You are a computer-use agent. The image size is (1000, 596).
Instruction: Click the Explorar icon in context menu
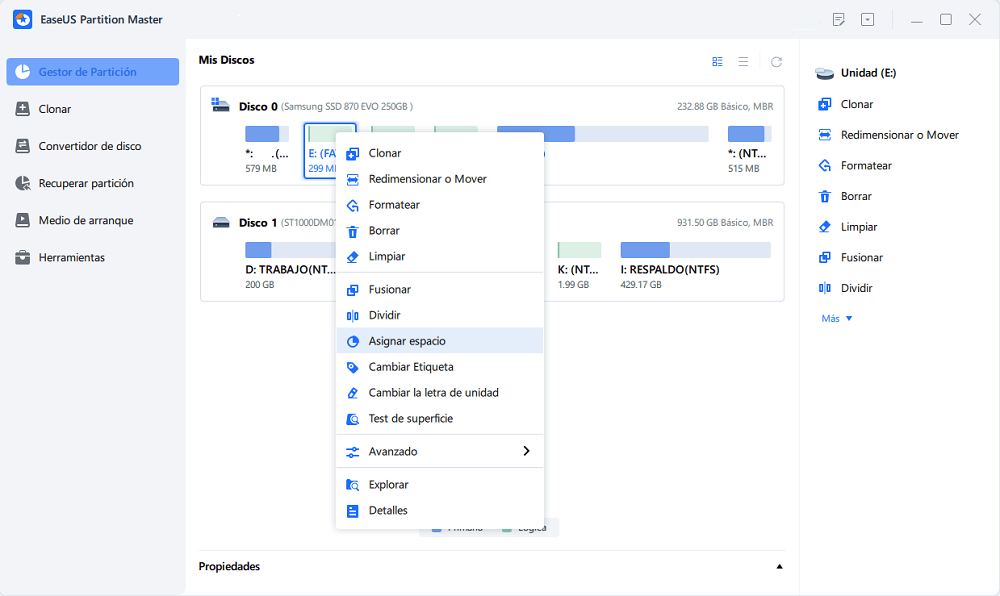(x=353, y=485)
